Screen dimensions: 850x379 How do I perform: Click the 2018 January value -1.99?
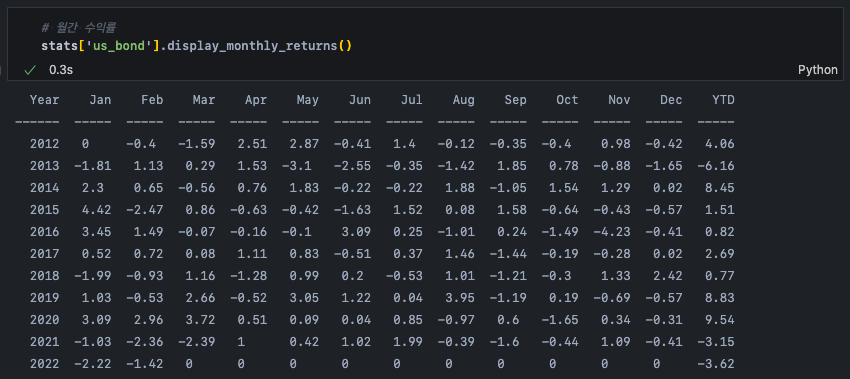point(93,276)
